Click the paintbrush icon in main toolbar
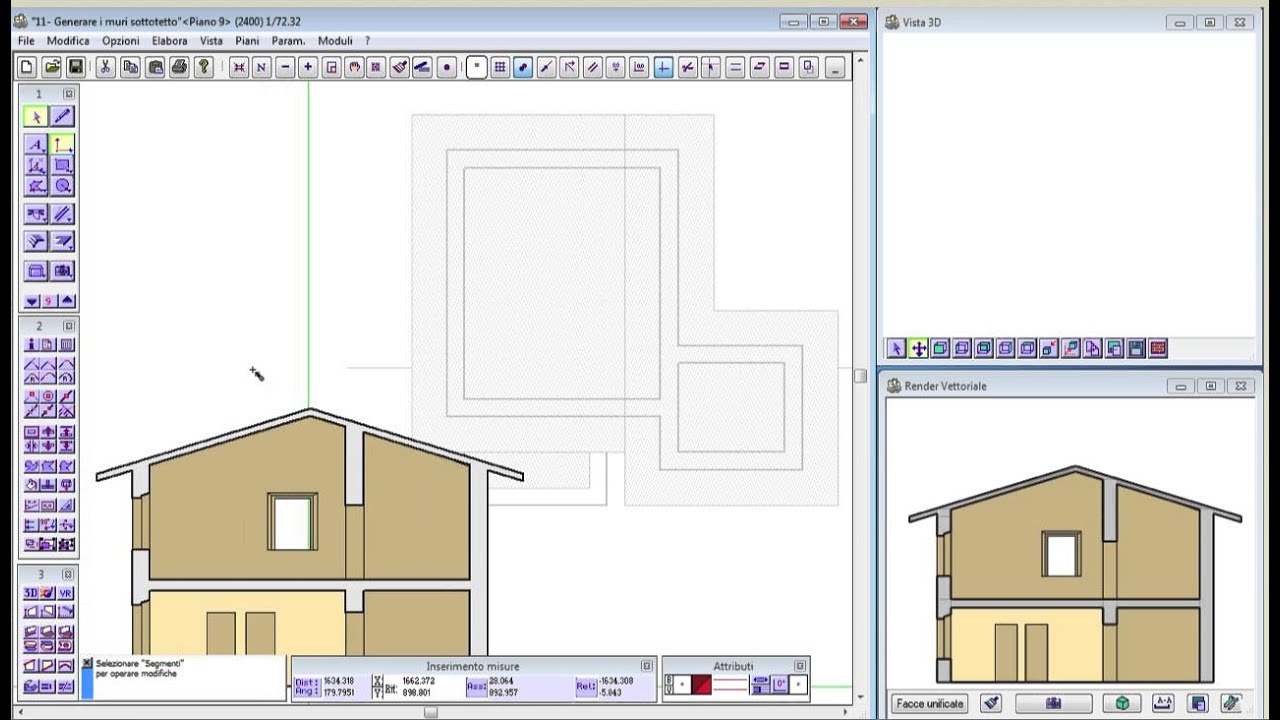The image size is (1280, 720). click(x=400, y=67)
